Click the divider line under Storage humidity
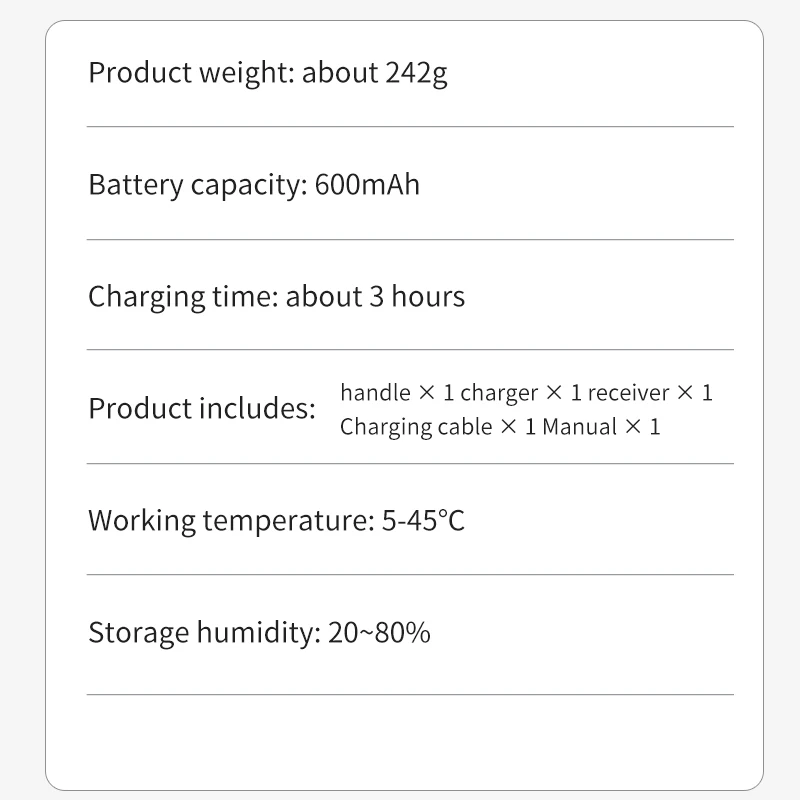Viewport: 800px width, 800px height. click(x=410, y=694)
